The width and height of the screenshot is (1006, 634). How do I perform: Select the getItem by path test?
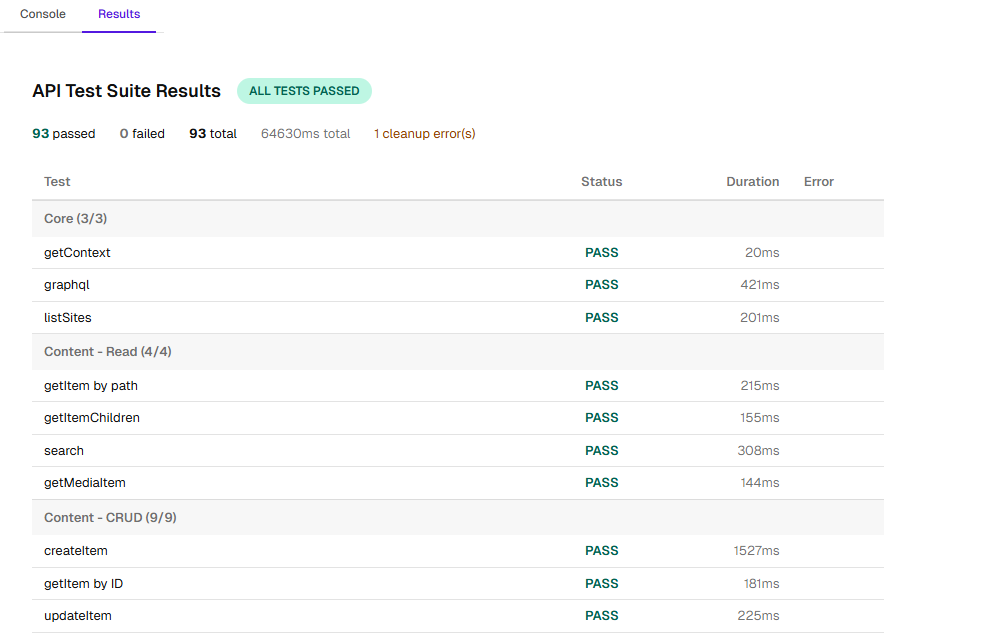point(90,385)
